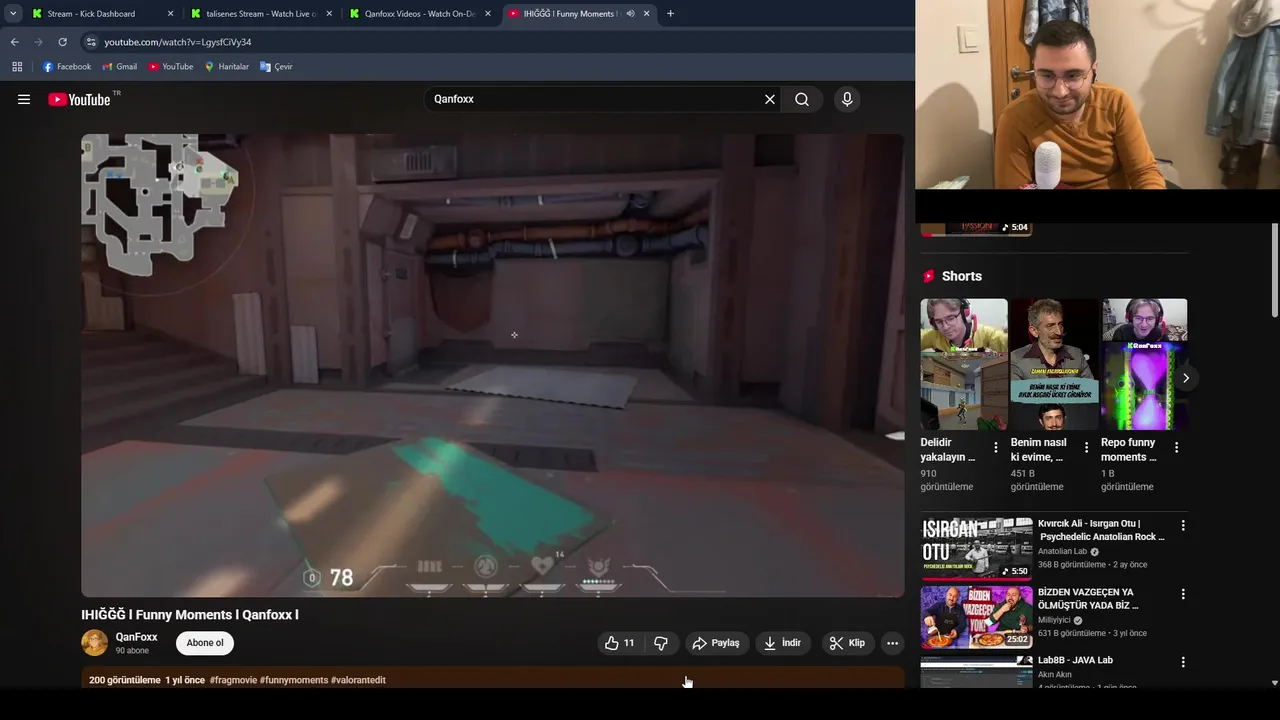This screenshot has height=720, width=1280.
Task: Click the video player area
Action: click(493, 365)
